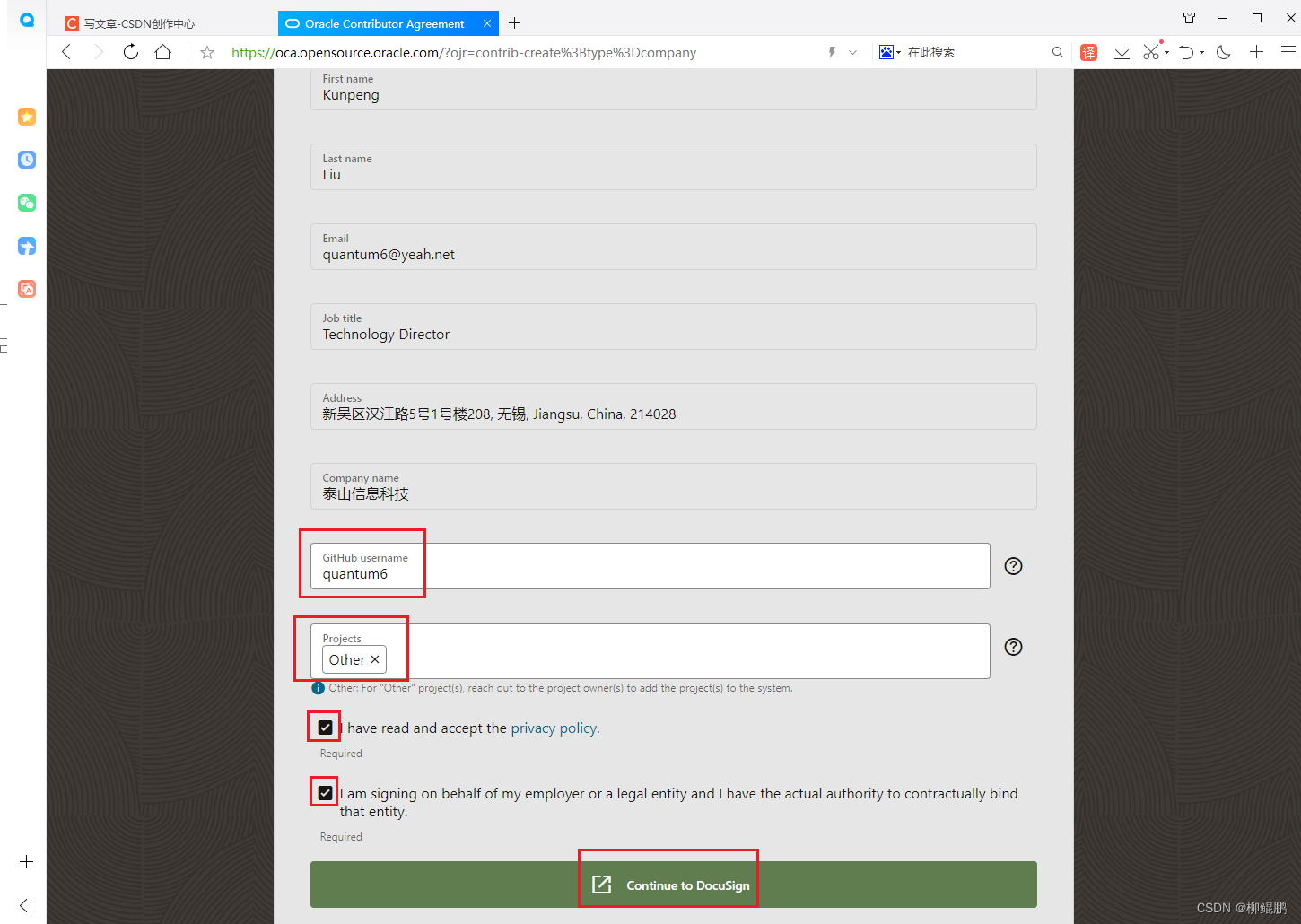
Task: Open the hamburger menu at top right
Action: [1289, 52]
